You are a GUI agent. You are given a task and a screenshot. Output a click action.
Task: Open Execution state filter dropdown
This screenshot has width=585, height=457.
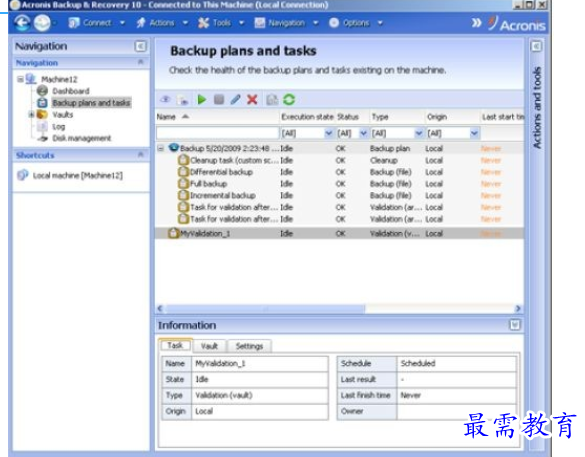coord(328,133)
